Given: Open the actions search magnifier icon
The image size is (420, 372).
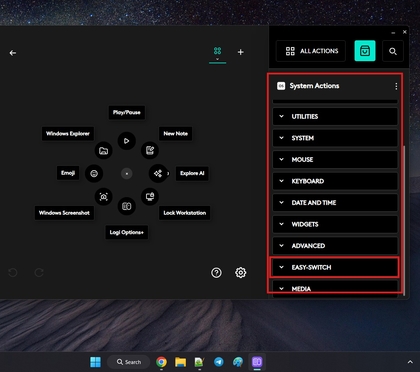Looking at the screenshot, I should [x=393, y=51].
